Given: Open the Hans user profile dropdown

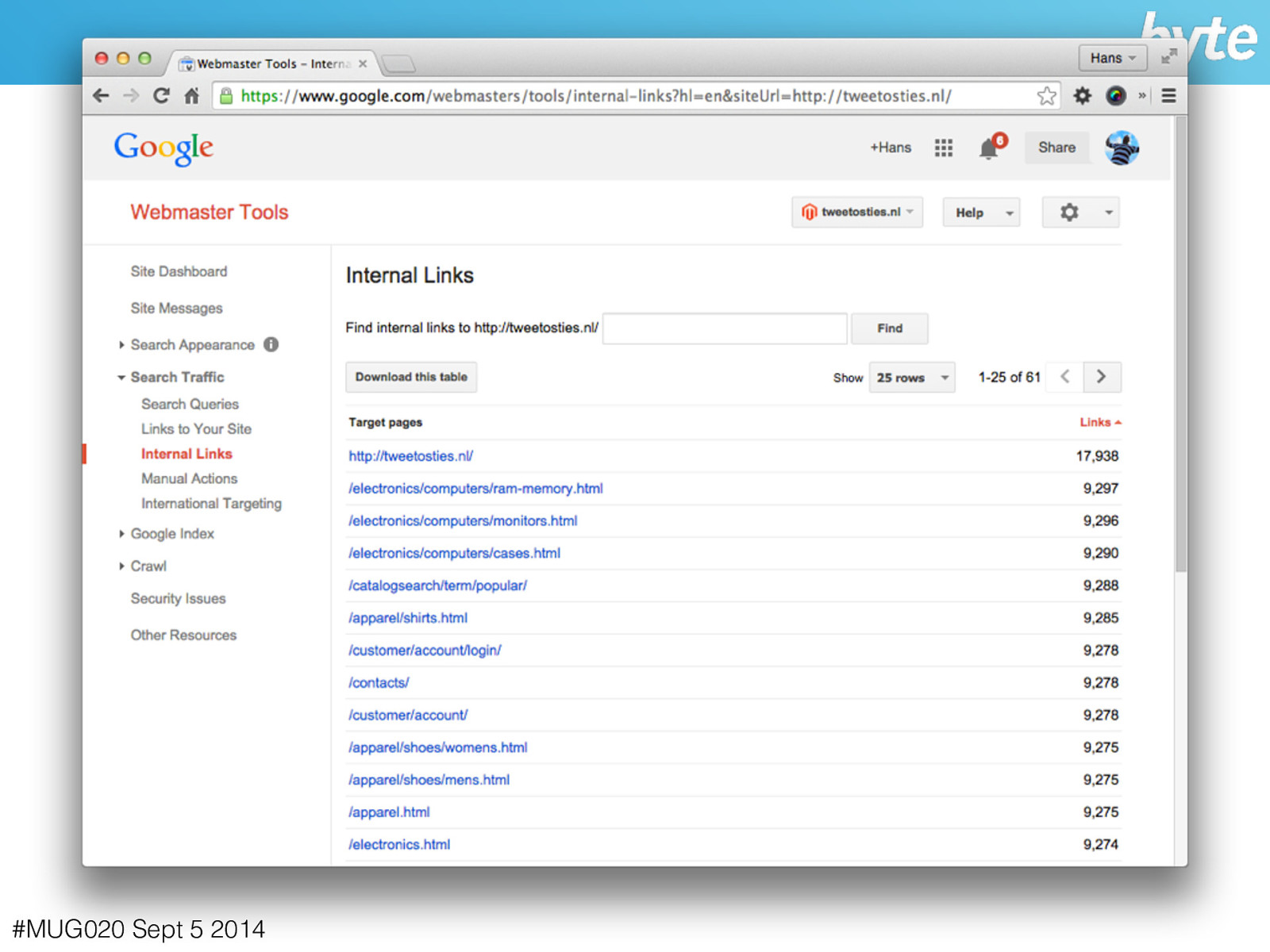Looking at the screenshot, I should pyautogui.click(x=1113, y=58).
